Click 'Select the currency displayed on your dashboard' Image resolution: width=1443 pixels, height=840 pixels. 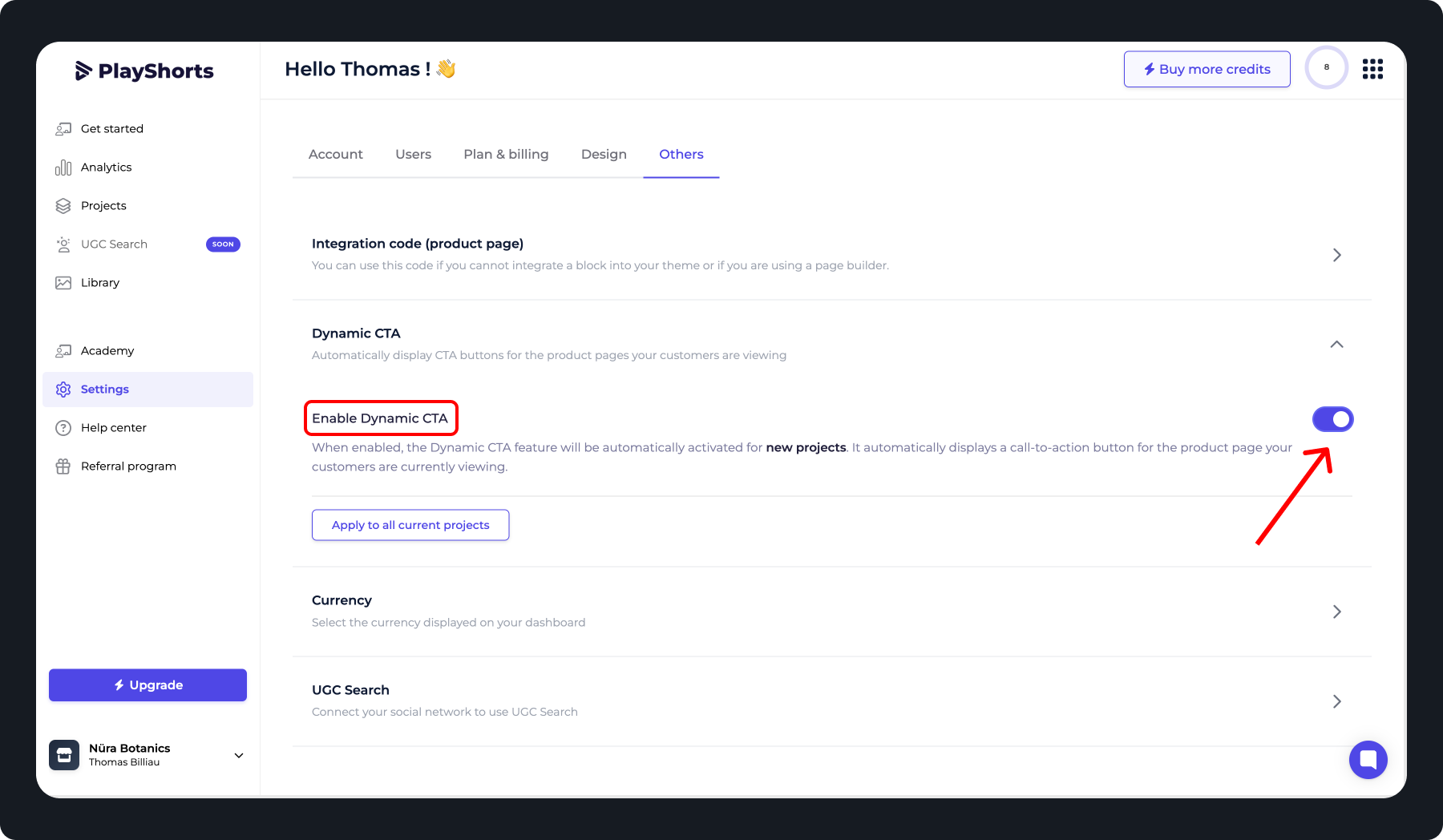point(448,623)
